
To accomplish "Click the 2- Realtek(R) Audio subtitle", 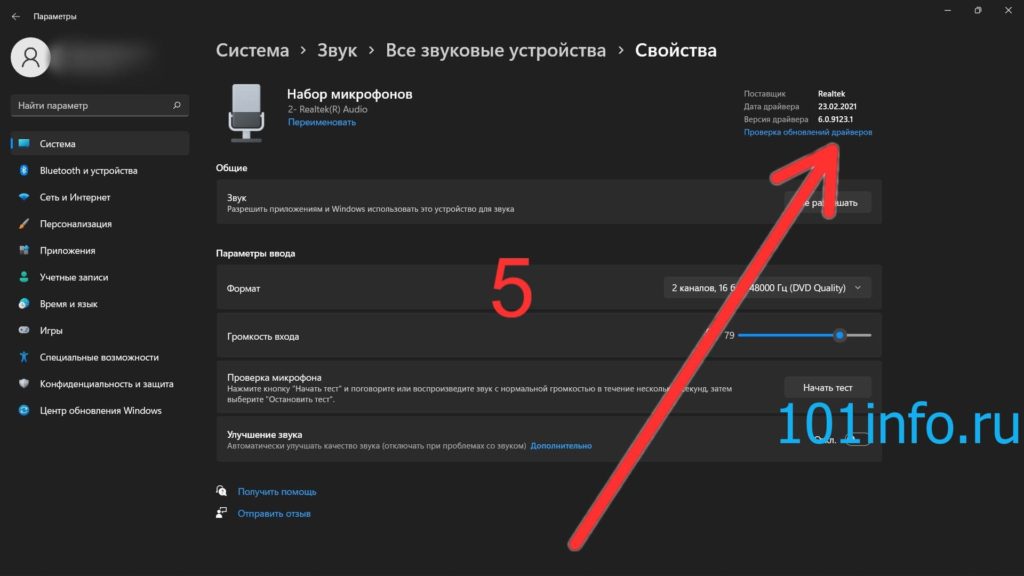I will pyautogui.click(x=327, y=110).
